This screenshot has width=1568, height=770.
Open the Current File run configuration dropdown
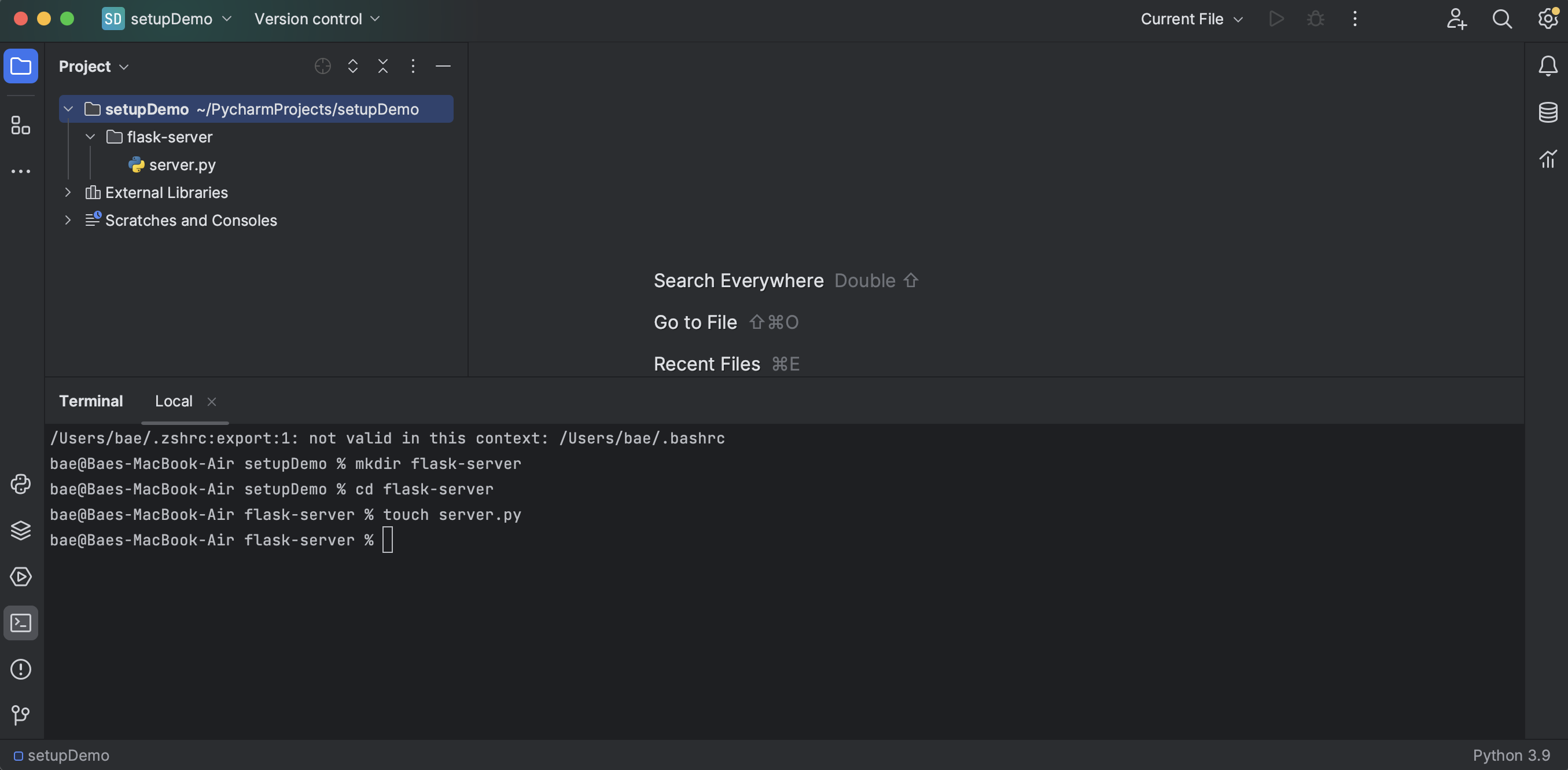click(x=1191, y=19)
